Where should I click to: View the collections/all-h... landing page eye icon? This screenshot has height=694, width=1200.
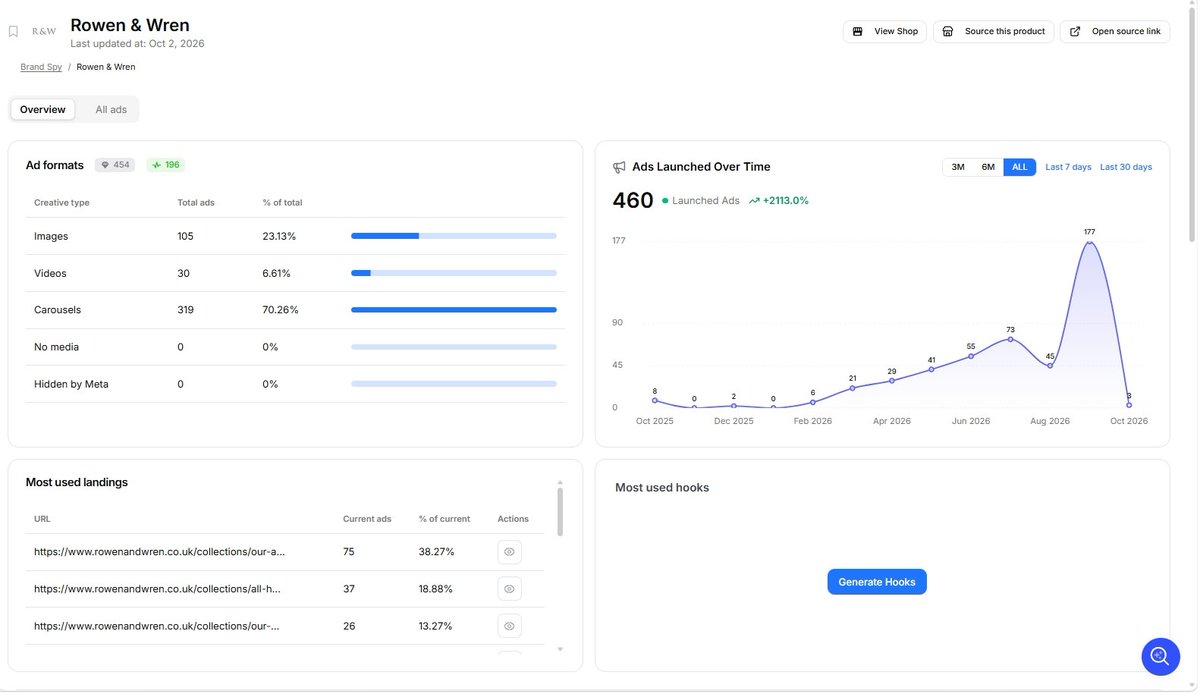[509, 589]
